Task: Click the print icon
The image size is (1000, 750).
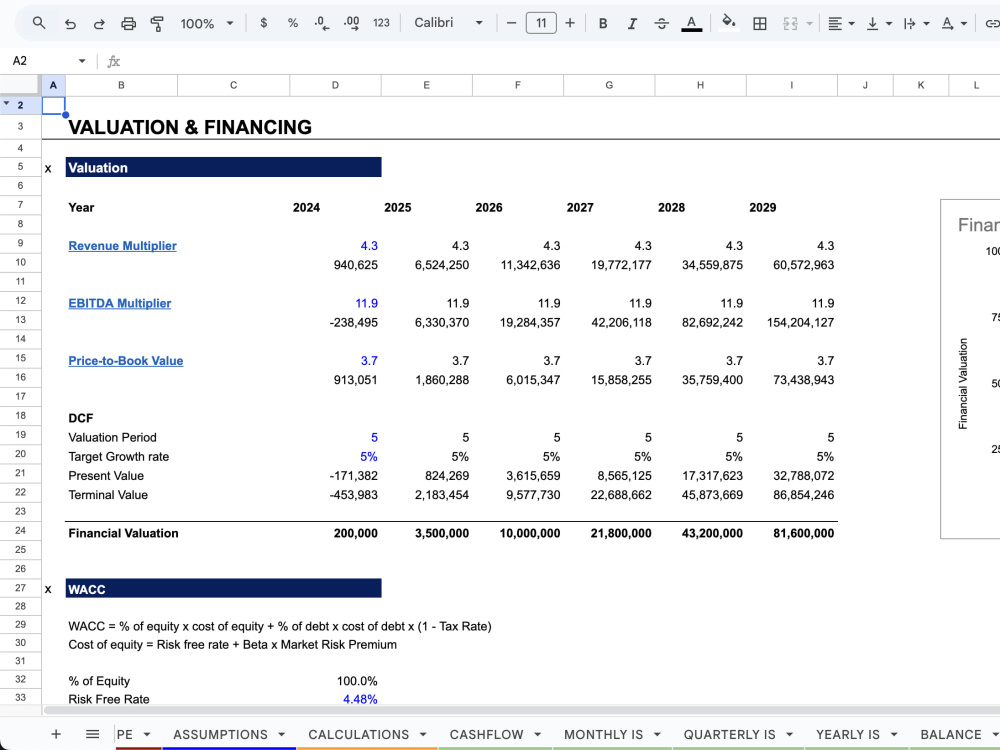Action: click(x=128, y=24)
